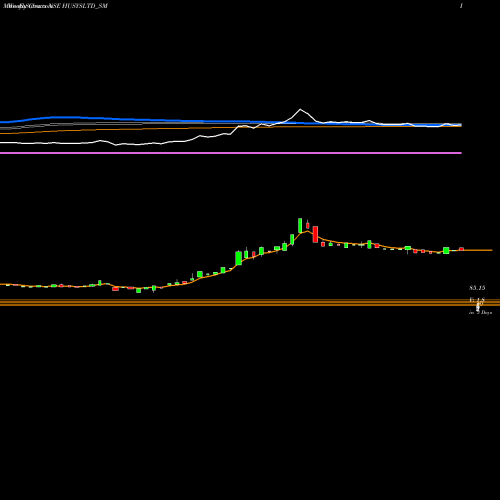Click the top-right corner label

(x=461, y=6)
